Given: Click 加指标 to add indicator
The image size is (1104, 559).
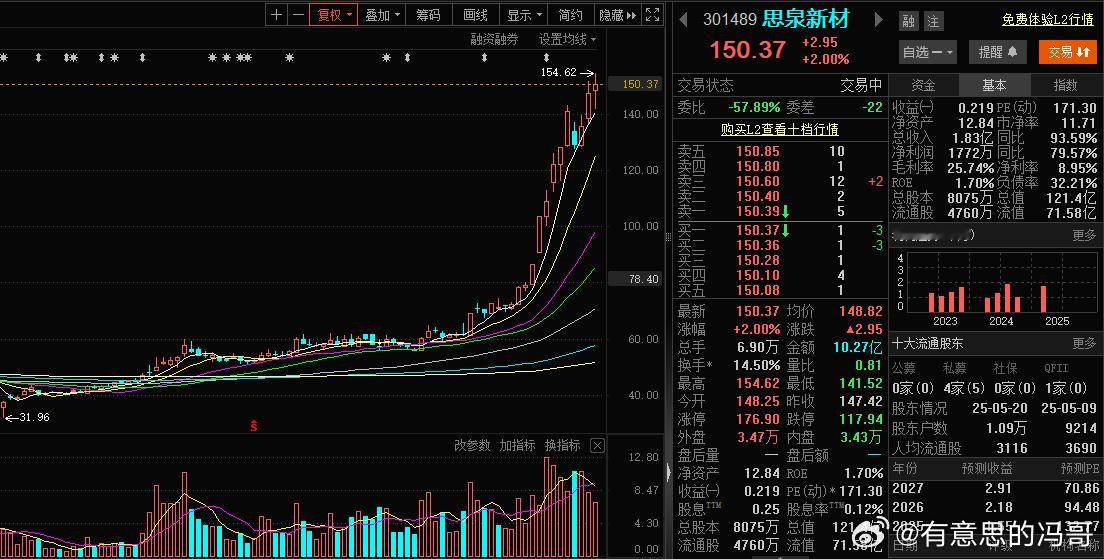Looking at the screenshot, I should click(518, 445).
